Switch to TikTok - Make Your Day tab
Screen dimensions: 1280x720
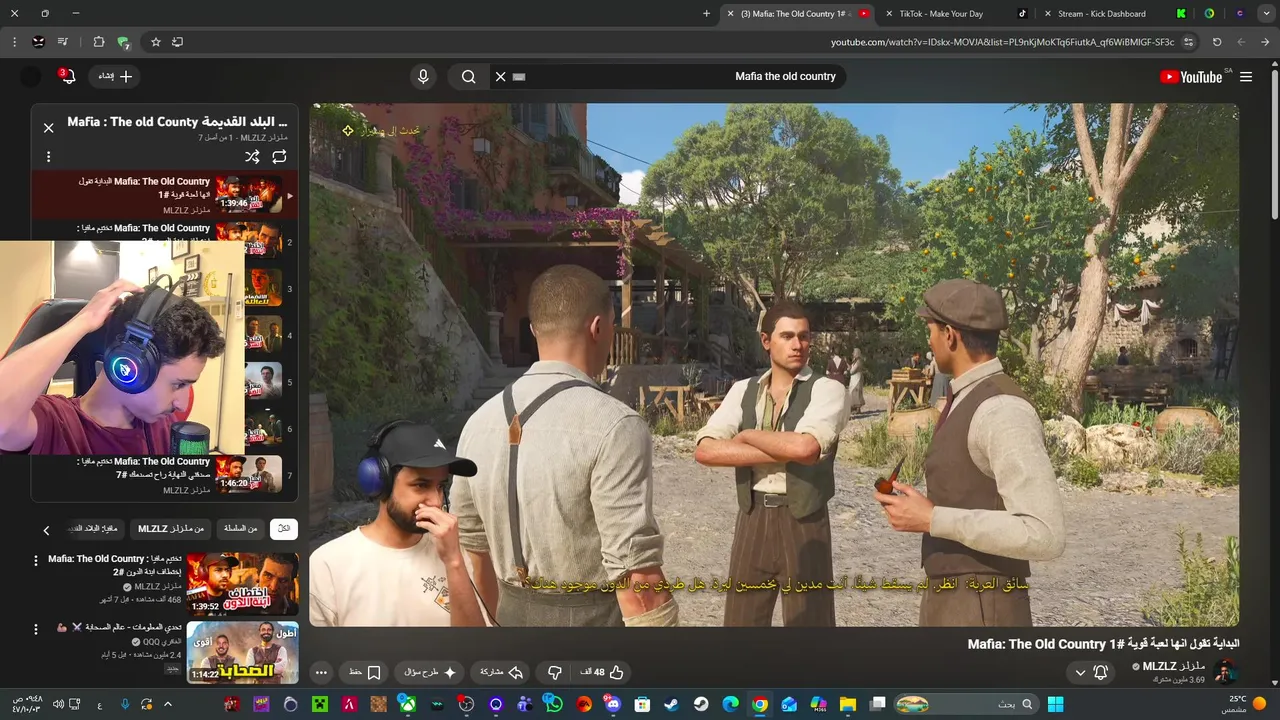(x=940, y=14)
